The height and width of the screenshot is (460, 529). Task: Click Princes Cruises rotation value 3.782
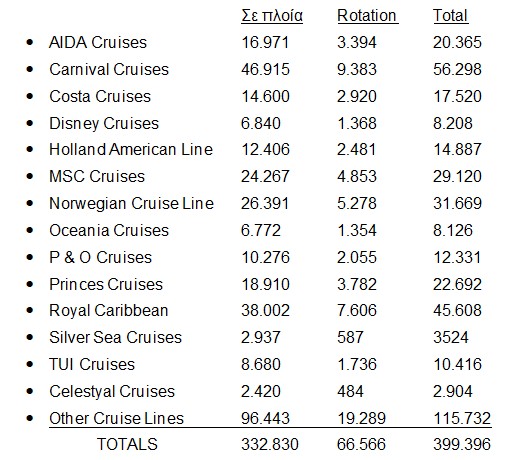[x=357, y=285]
